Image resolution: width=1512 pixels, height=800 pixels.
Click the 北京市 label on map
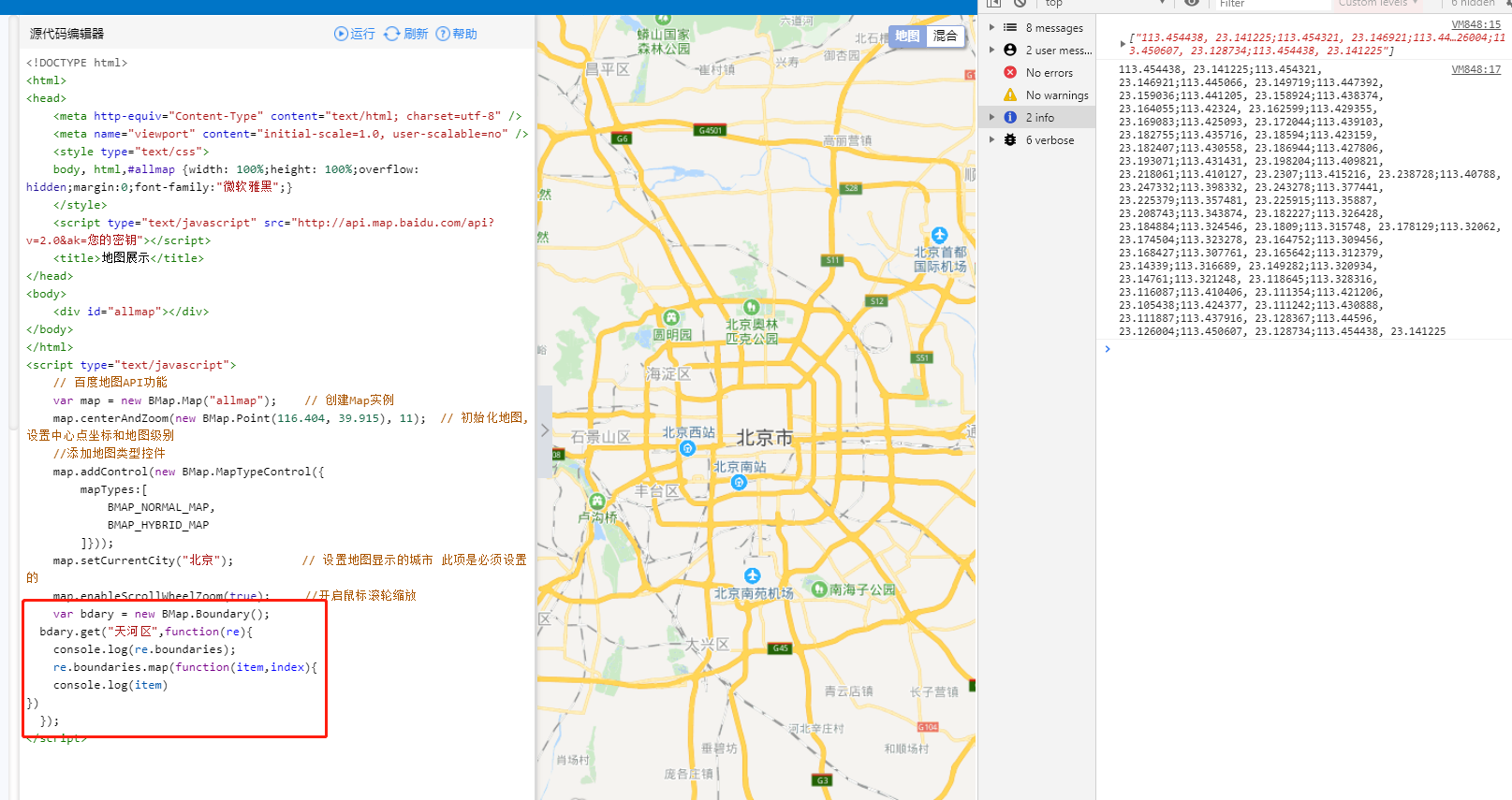point(765,438)
